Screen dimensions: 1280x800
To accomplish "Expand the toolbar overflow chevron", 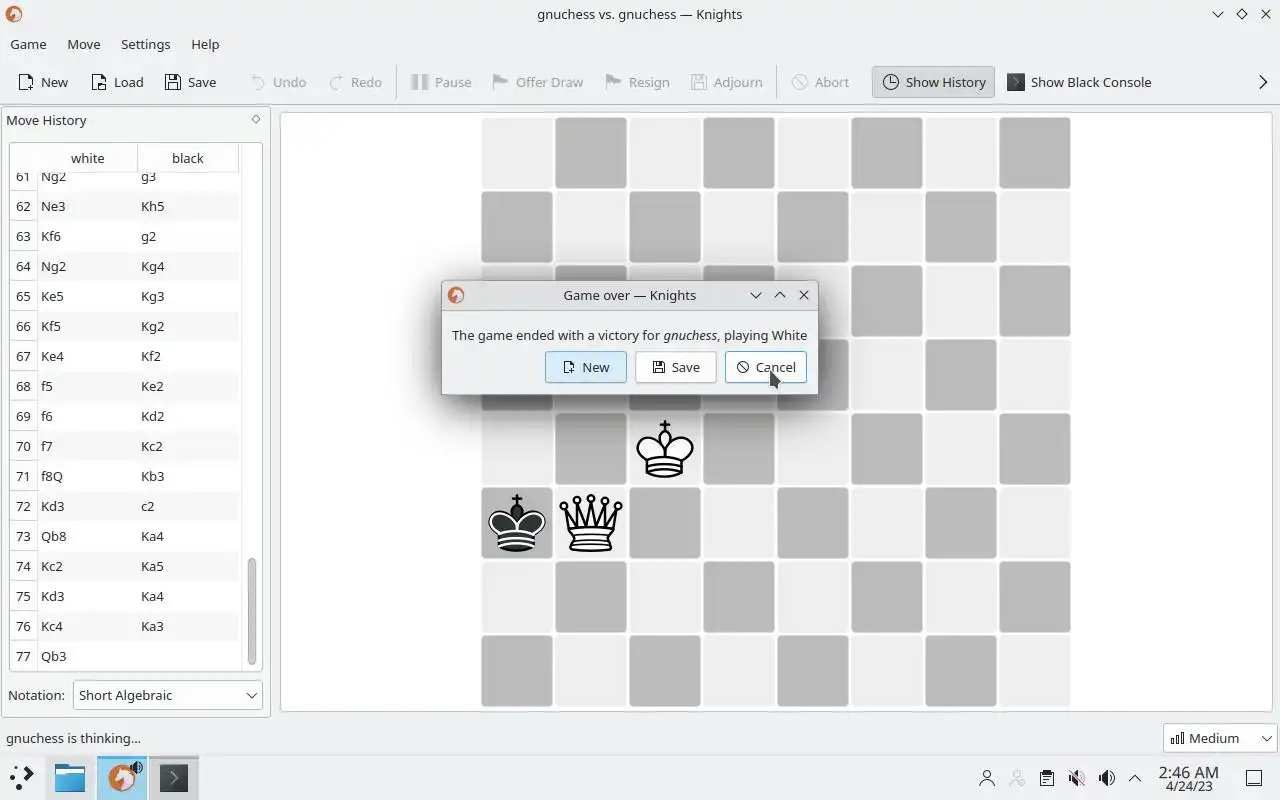I will [x=1263, y=82].
